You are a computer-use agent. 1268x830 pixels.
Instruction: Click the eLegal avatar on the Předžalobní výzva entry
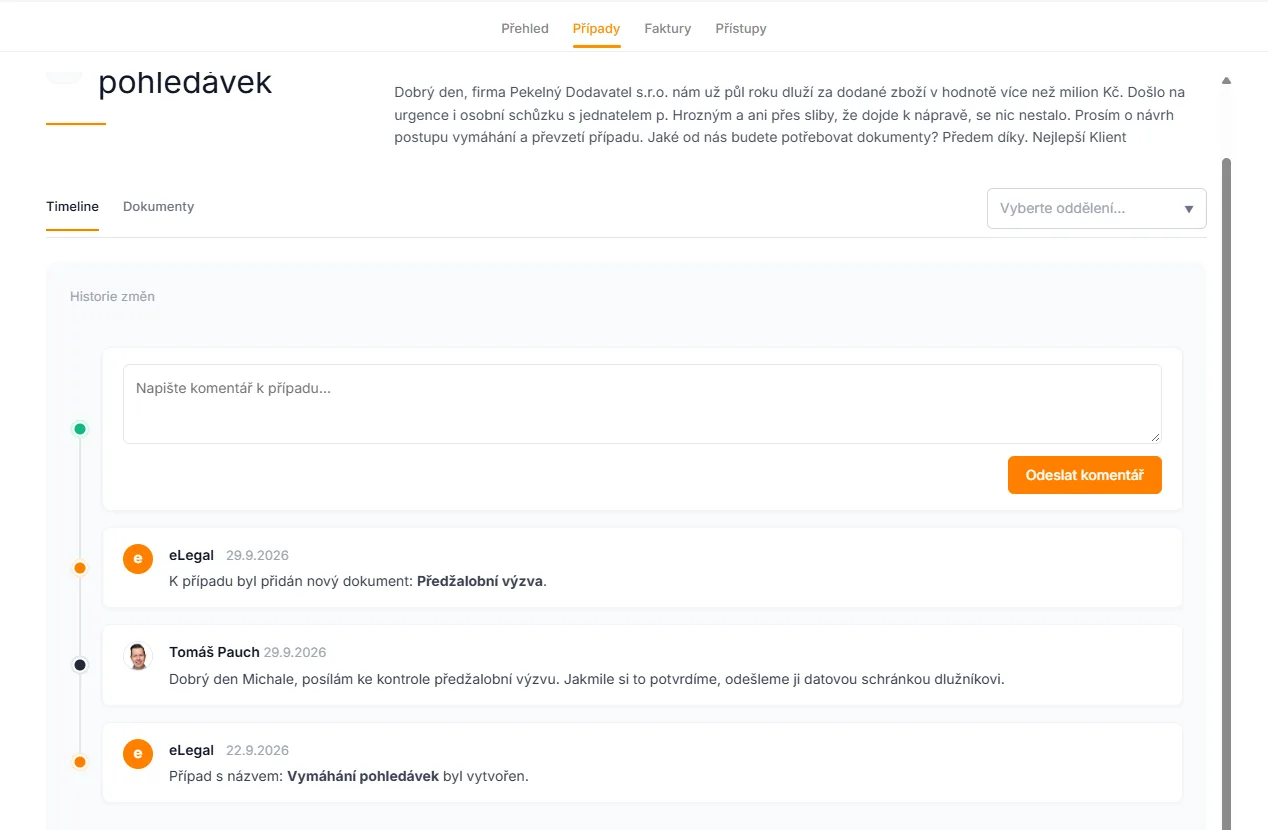[138, 558]
